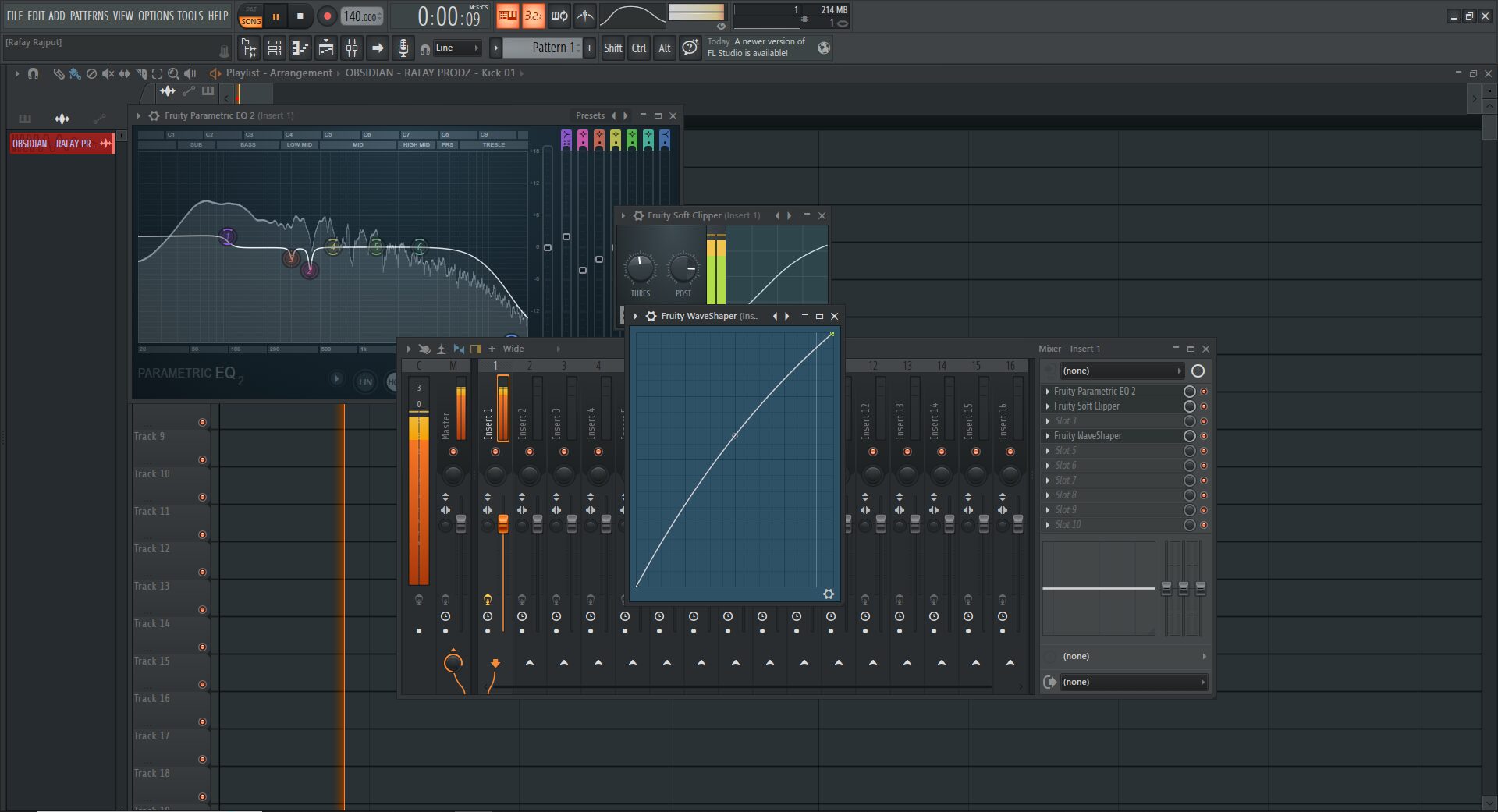Click Presets in Parametric EQ 2
1498x812 pixels.
tap(590, 115)
